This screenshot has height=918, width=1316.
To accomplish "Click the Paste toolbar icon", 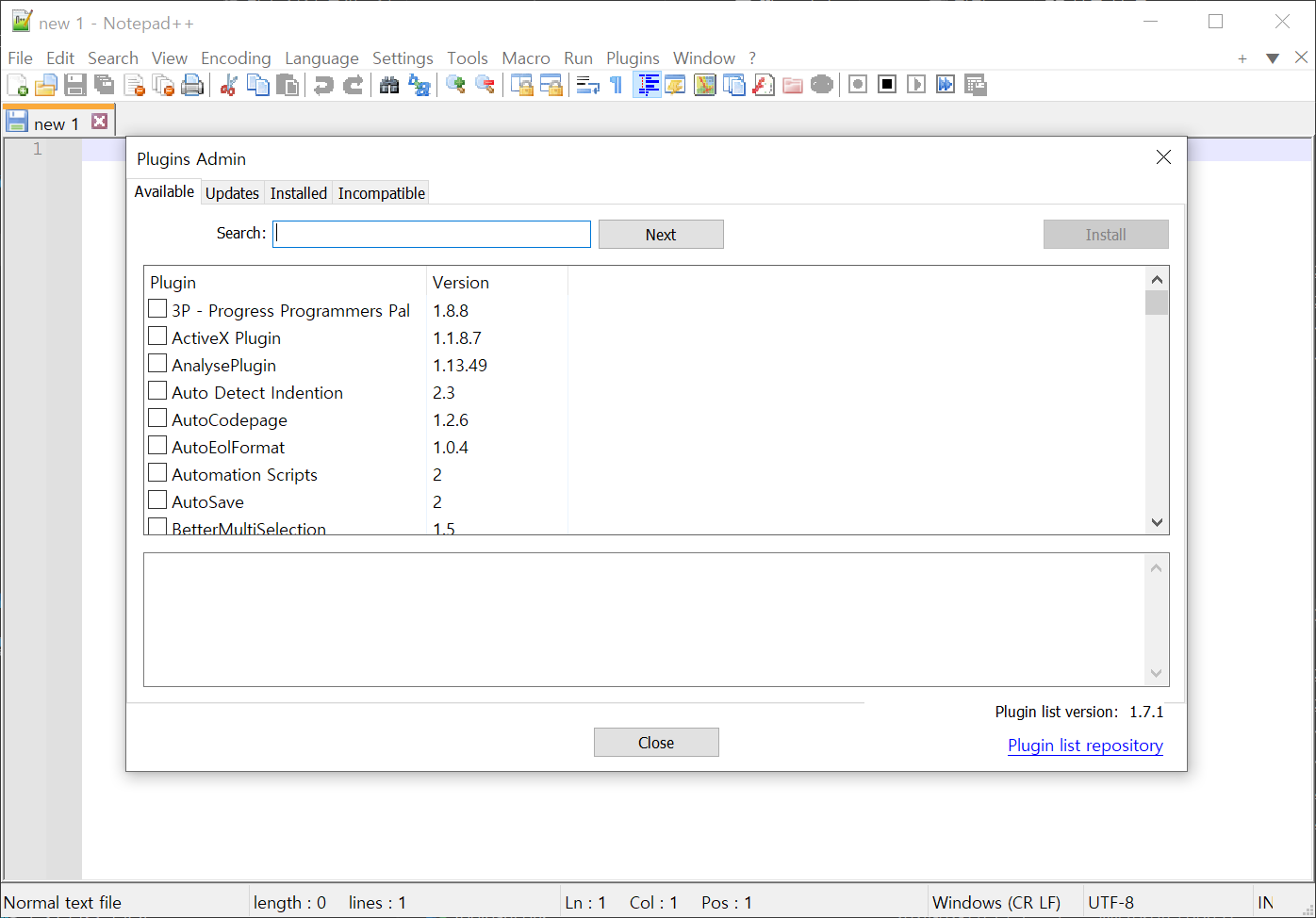I will pyautogui.click(x=288, y=85).
